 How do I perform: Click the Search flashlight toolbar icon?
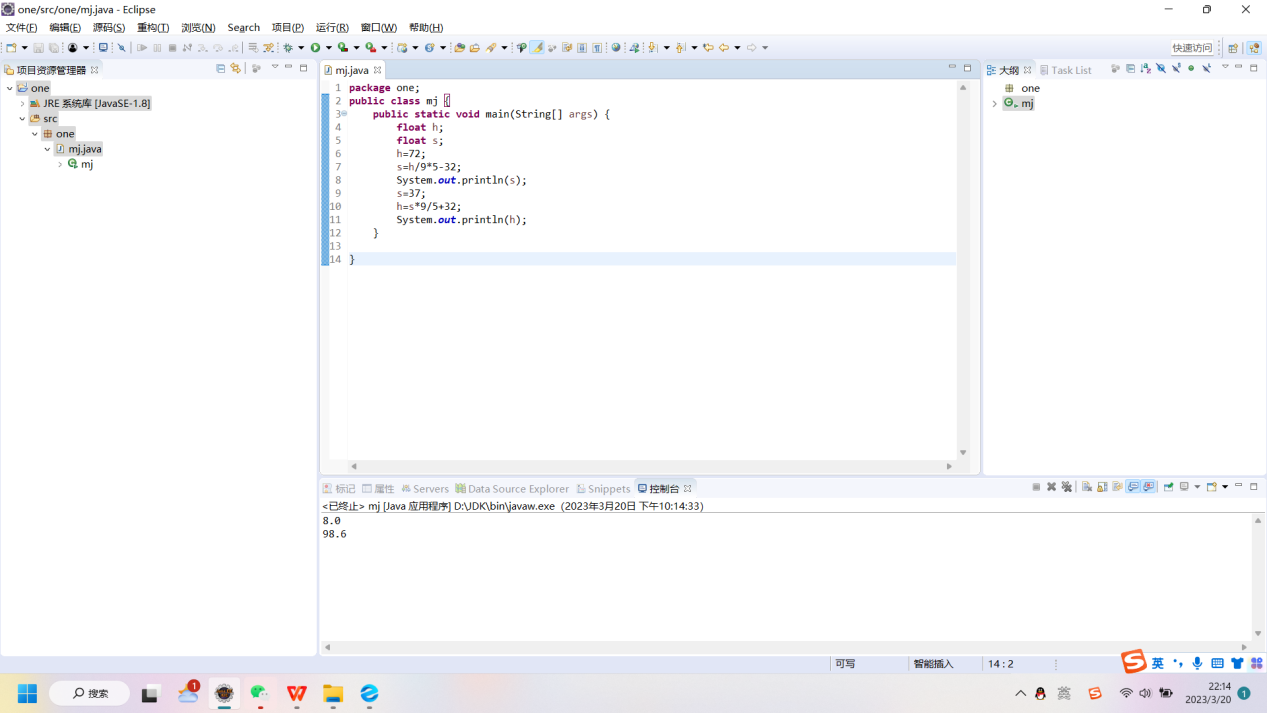coord(491,47)
